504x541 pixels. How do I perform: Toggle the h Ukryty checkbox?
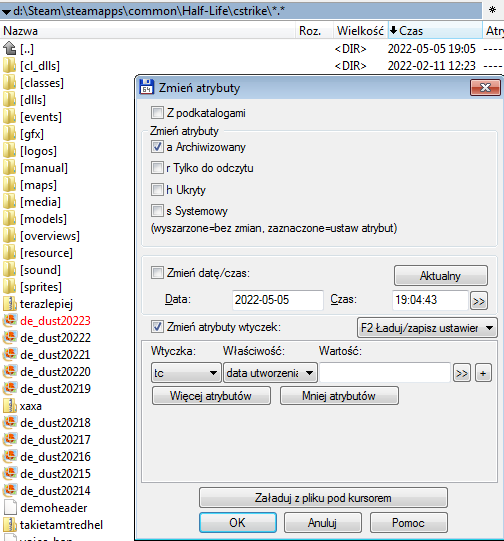coord(157,189)
